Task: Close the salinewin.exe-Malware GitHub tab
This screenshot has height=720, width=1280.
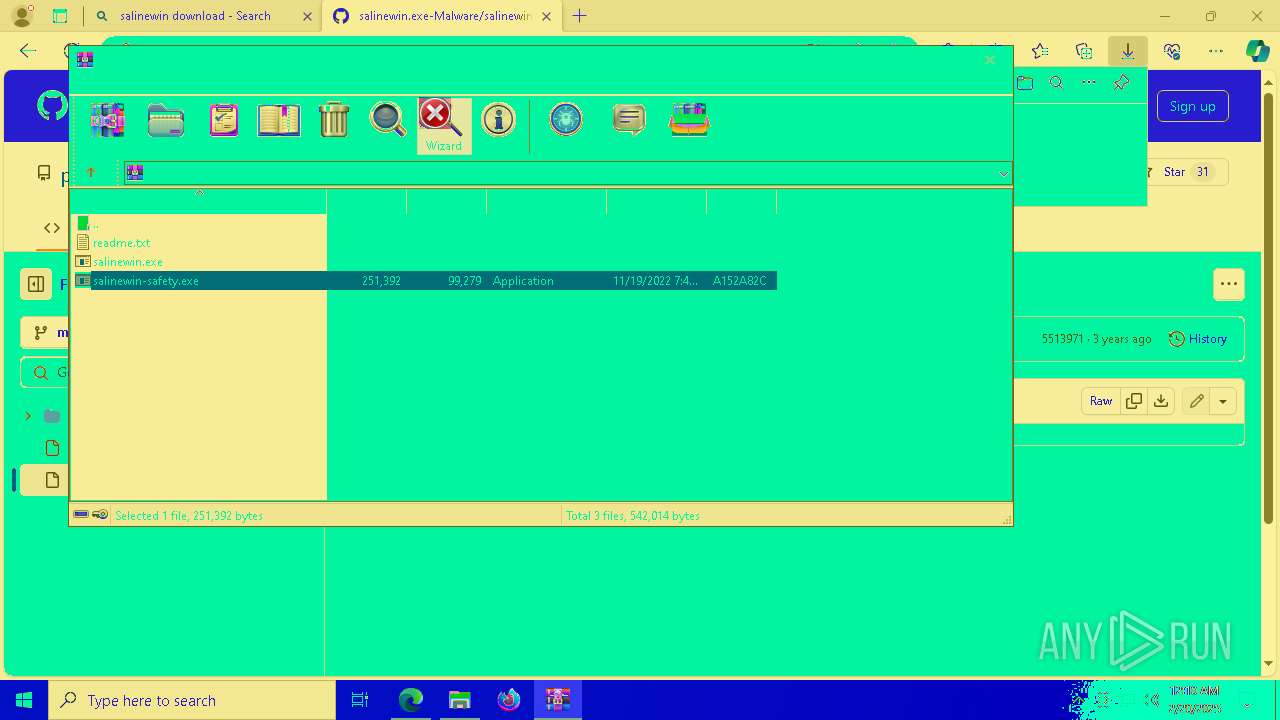Action: click(x=546, y=16)
